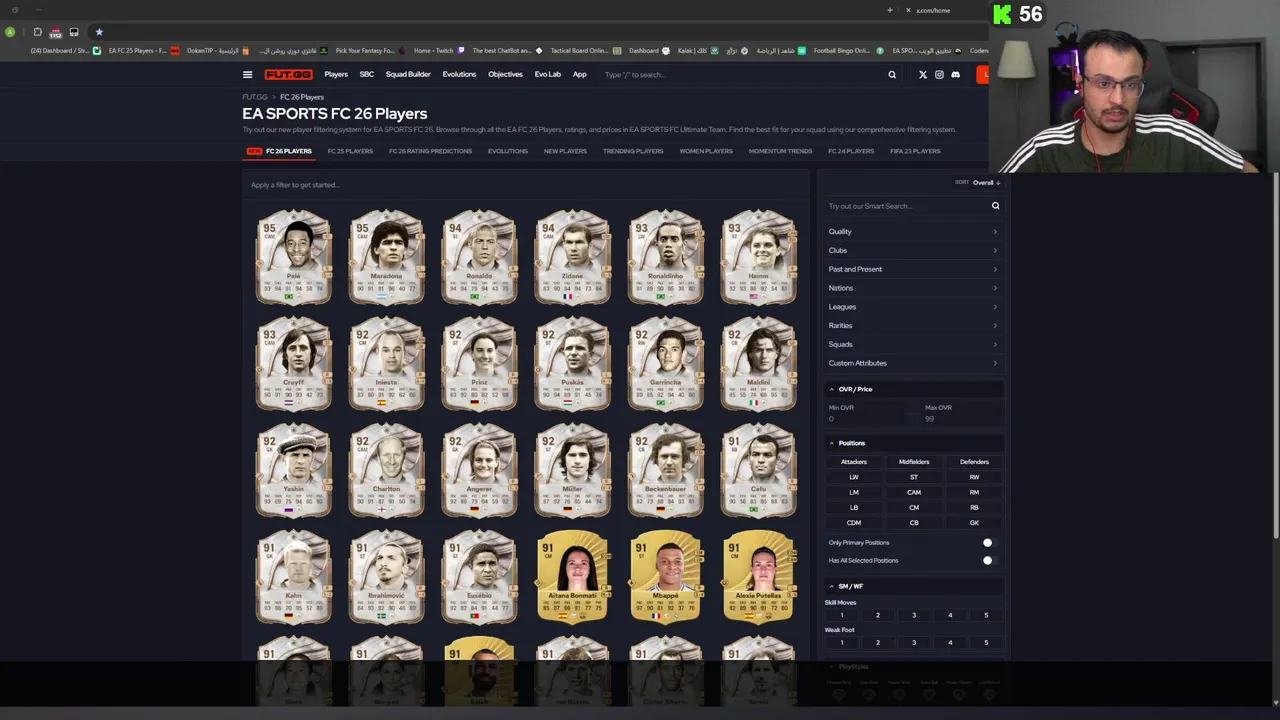
Task: Open Objectives in the top navigation
Action: (x=505, y=74)
